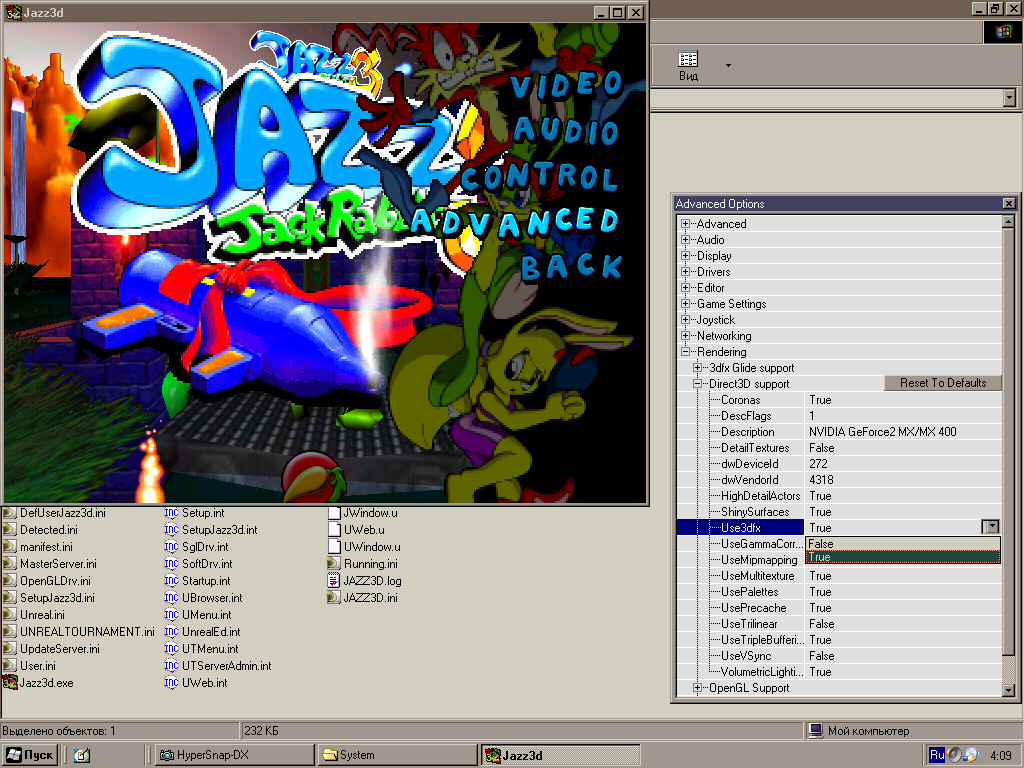
Task: Select the OpenGLDrv.ini file icon
Action: point(10,581)
